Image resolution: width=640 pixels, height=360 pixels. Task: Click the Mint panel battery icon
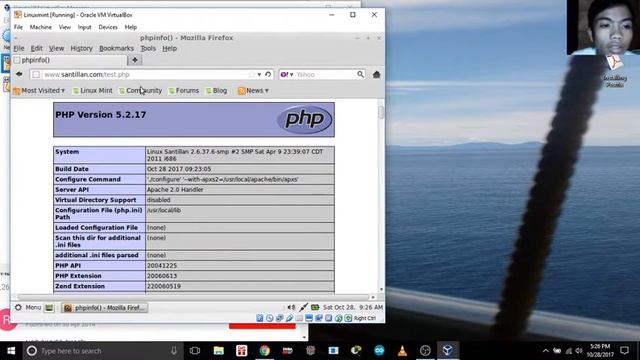[x=315, y=307]
